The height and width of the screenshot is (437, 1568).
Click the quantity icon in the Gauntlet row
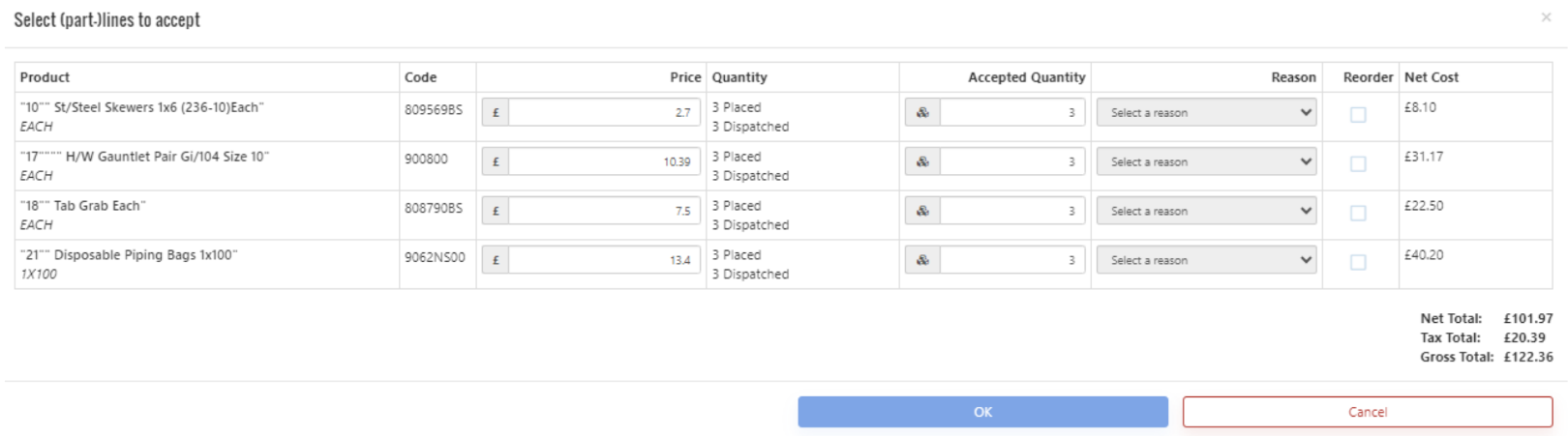click(x=922, y=162)
